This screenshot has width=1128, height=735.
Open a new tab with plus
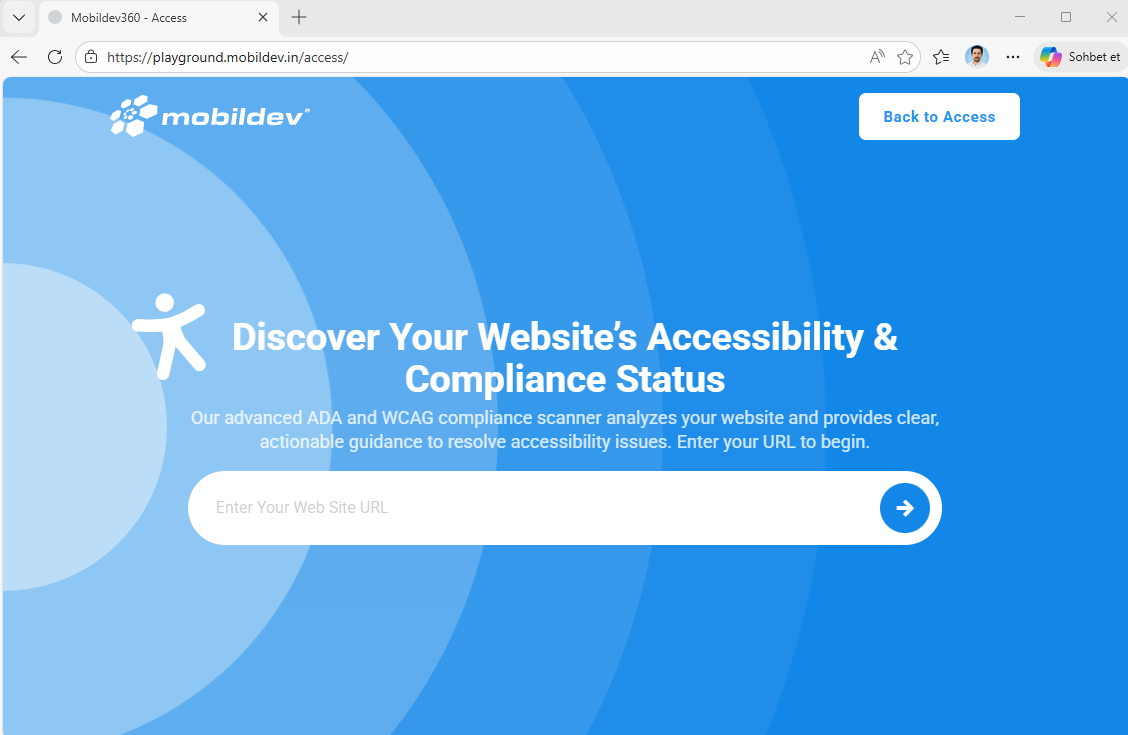pos(299,17)
